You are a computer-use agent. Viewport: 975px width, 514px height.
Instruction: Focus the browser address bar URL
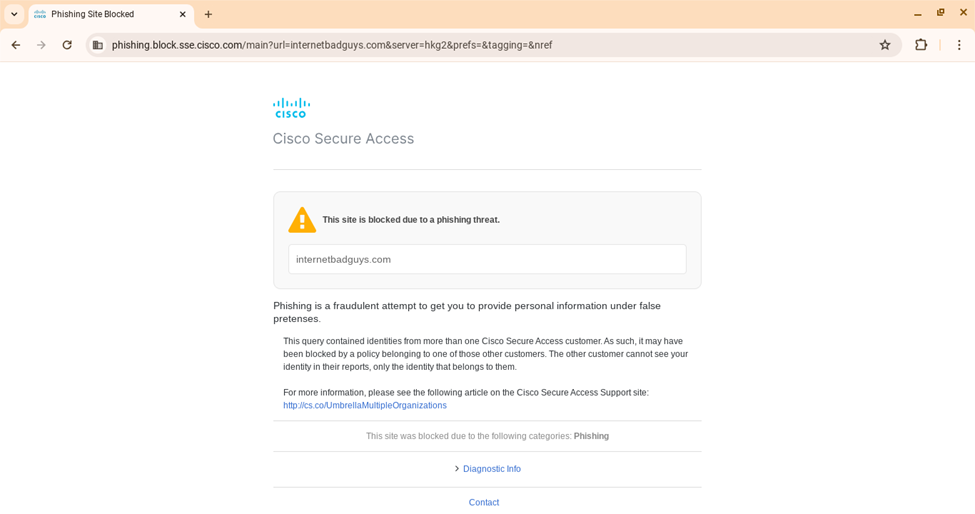pyautogui.click(x=332, y=45)
